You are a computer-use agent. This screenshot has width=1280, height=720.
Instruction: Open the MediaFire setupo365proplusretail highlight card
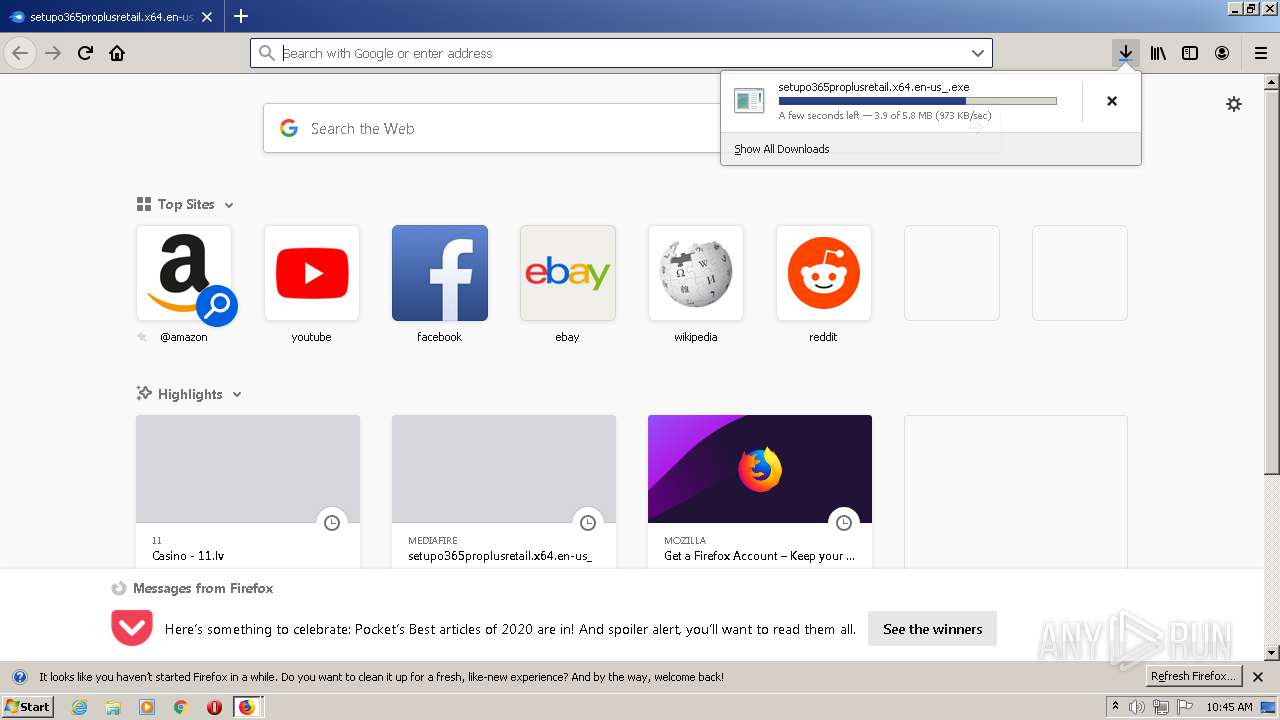[504, 492]
